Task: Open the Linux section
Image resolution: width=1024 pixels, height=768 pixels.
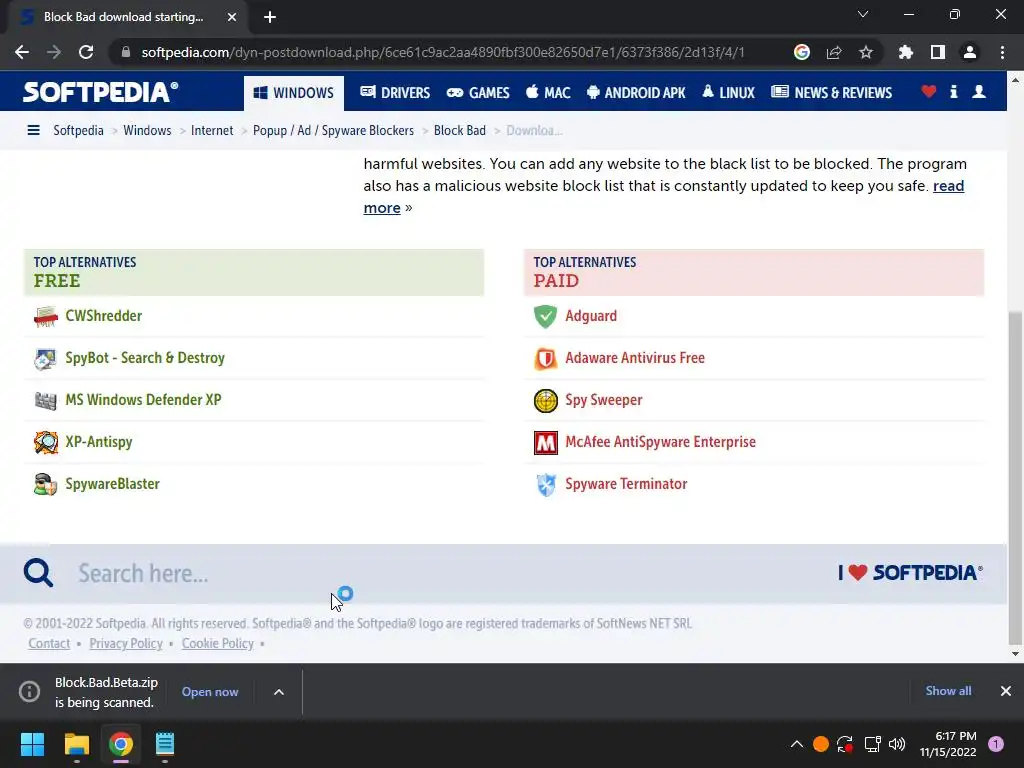Action: pos(728,93)
